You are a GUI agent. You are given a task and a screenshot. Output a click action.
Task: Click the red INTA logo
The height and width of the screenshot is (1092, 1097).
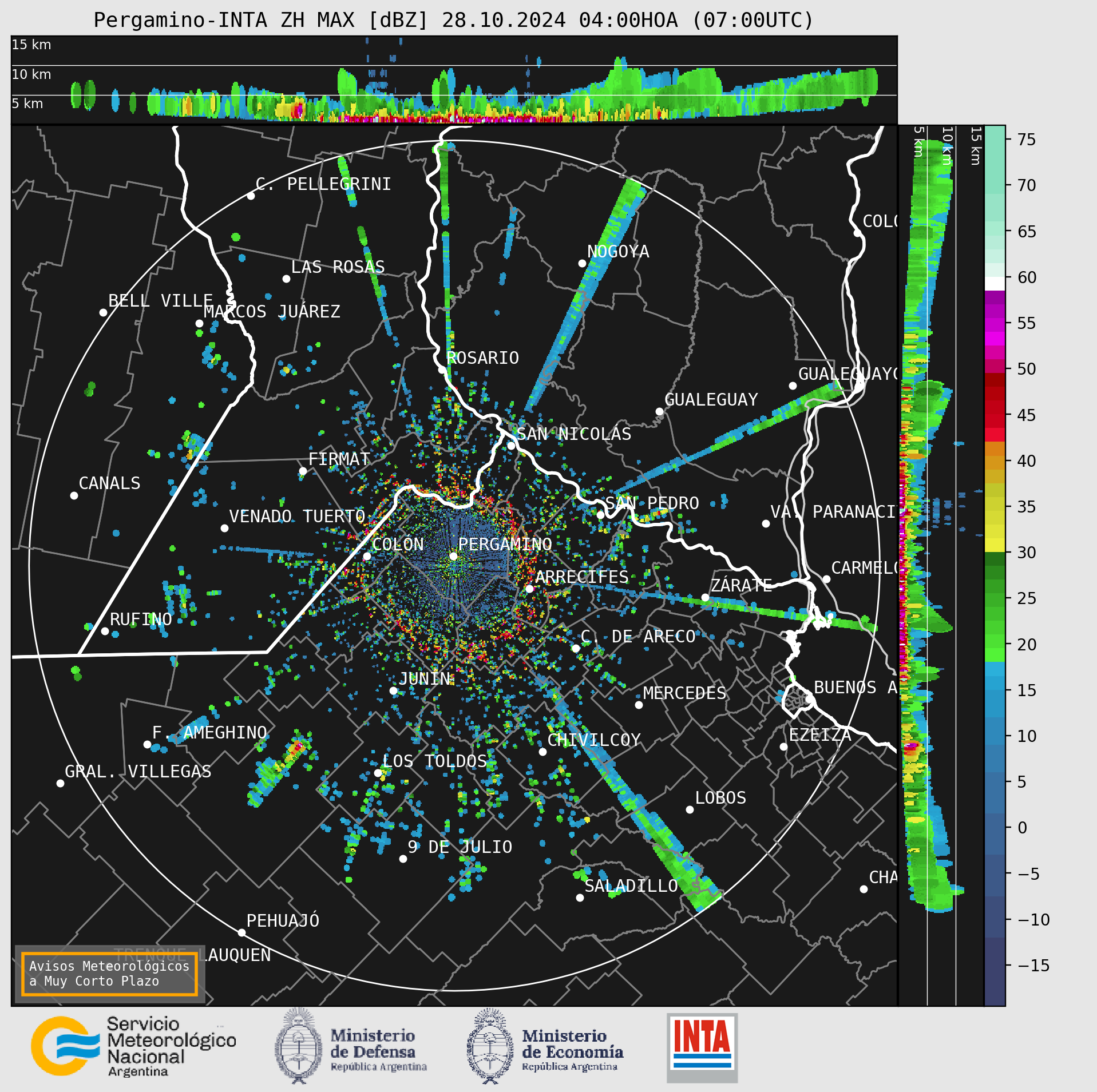click(x=702, y=1048)
